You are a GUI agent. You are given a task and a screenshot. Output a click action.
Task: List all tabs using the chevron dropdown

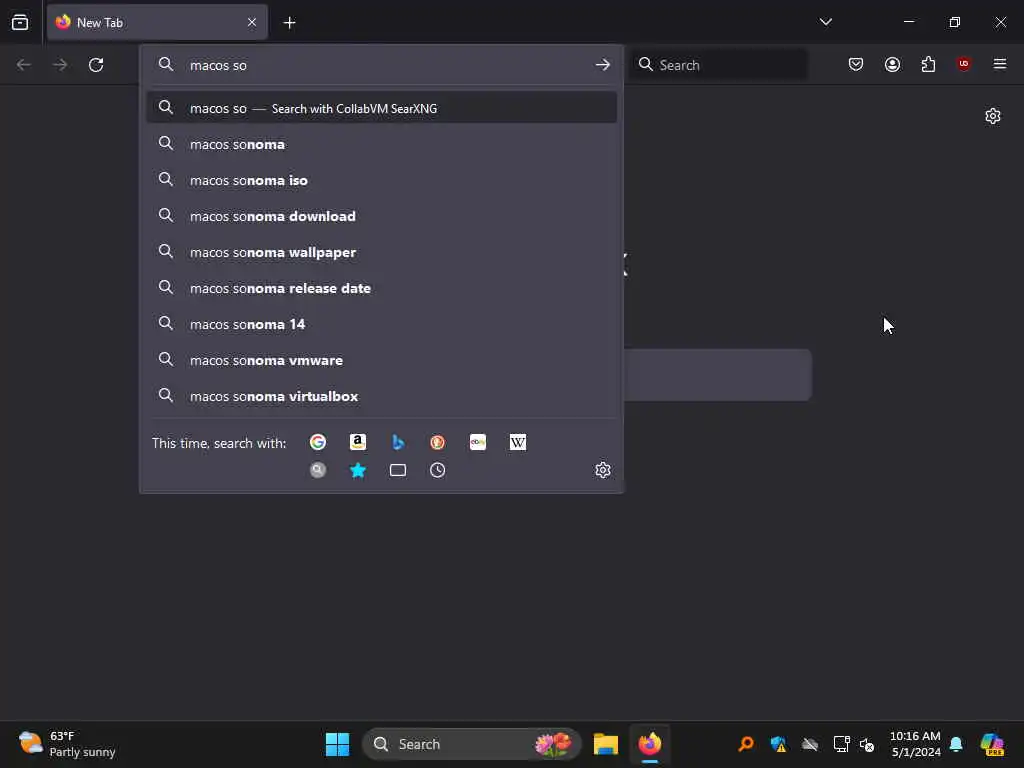tap(825, 22)
